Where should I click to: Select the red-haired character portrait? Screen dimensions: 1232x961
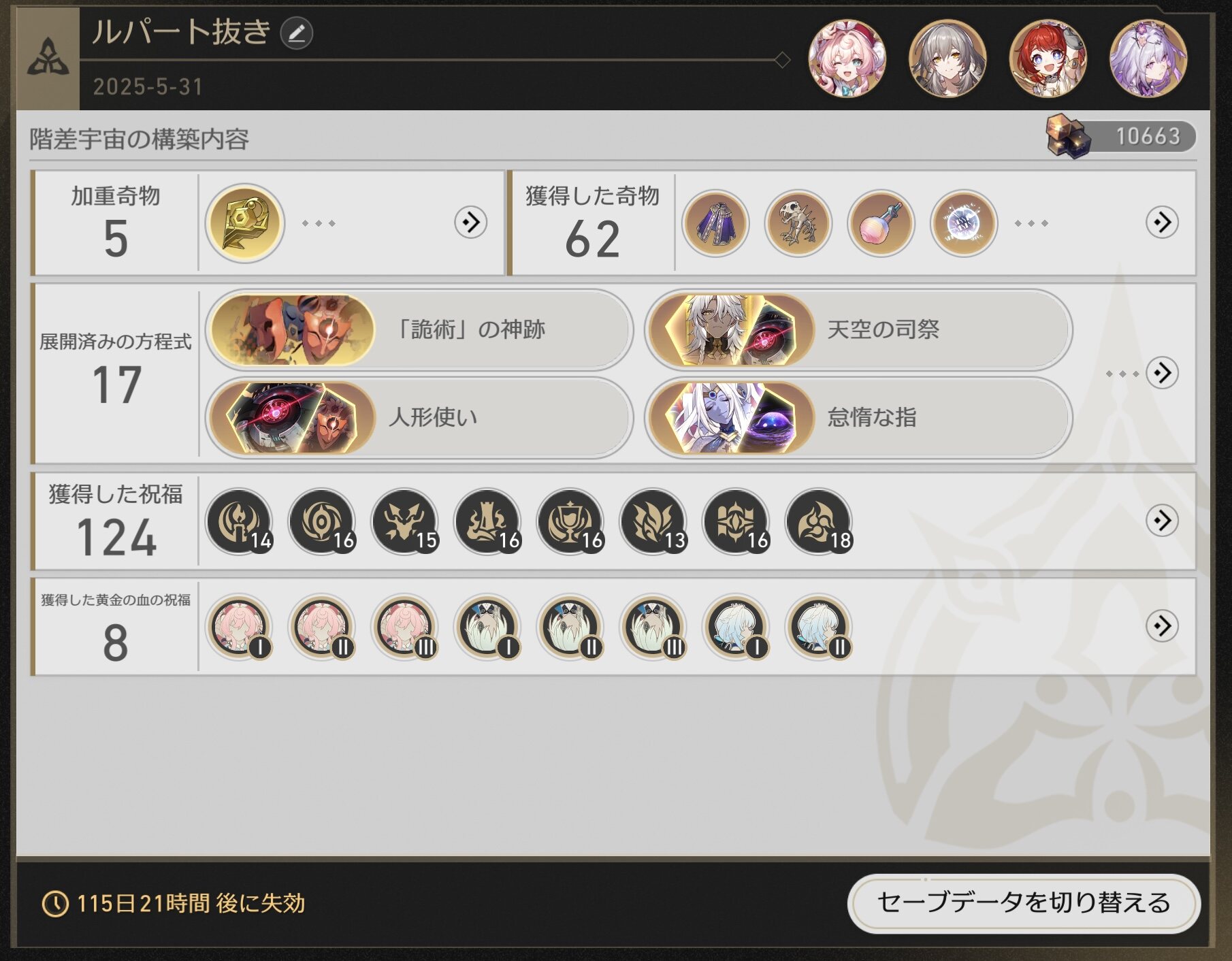coord(1048,58)
